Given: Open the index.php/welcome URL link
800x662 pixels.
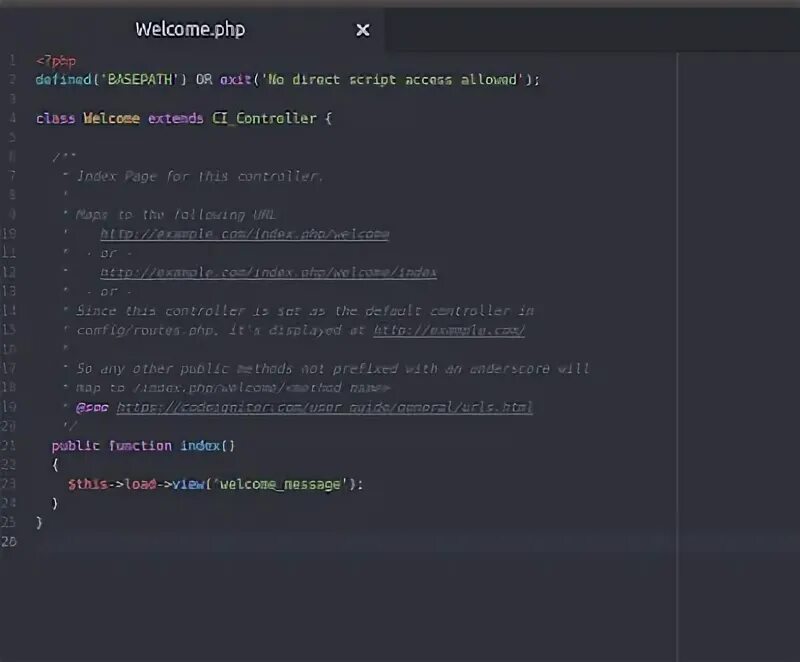Looking at the screenshot, I should tap(244, 233).
